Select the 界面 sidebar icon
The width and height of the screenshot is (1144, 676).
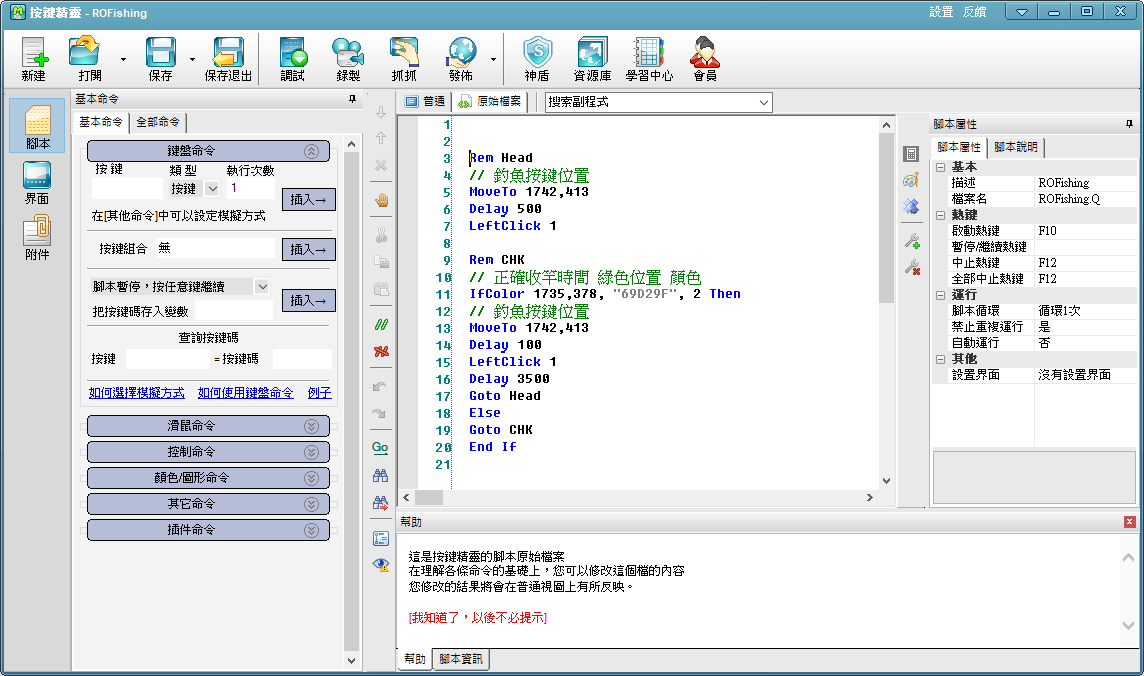[37, 183]
